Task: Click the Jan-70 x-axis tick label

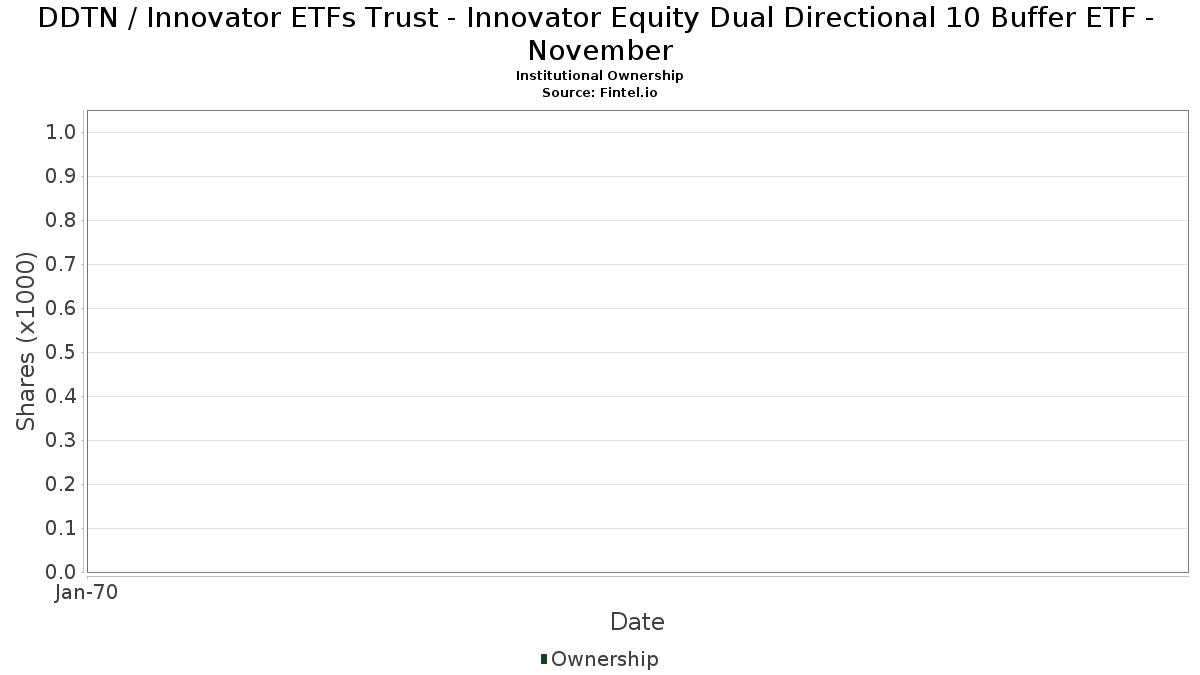Action: [87, 592]
